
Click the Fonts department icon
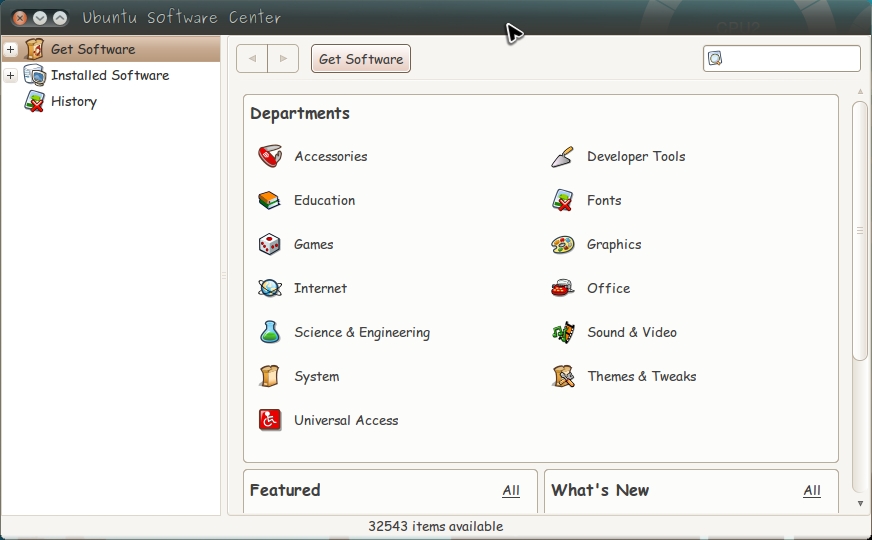point(563,200)
